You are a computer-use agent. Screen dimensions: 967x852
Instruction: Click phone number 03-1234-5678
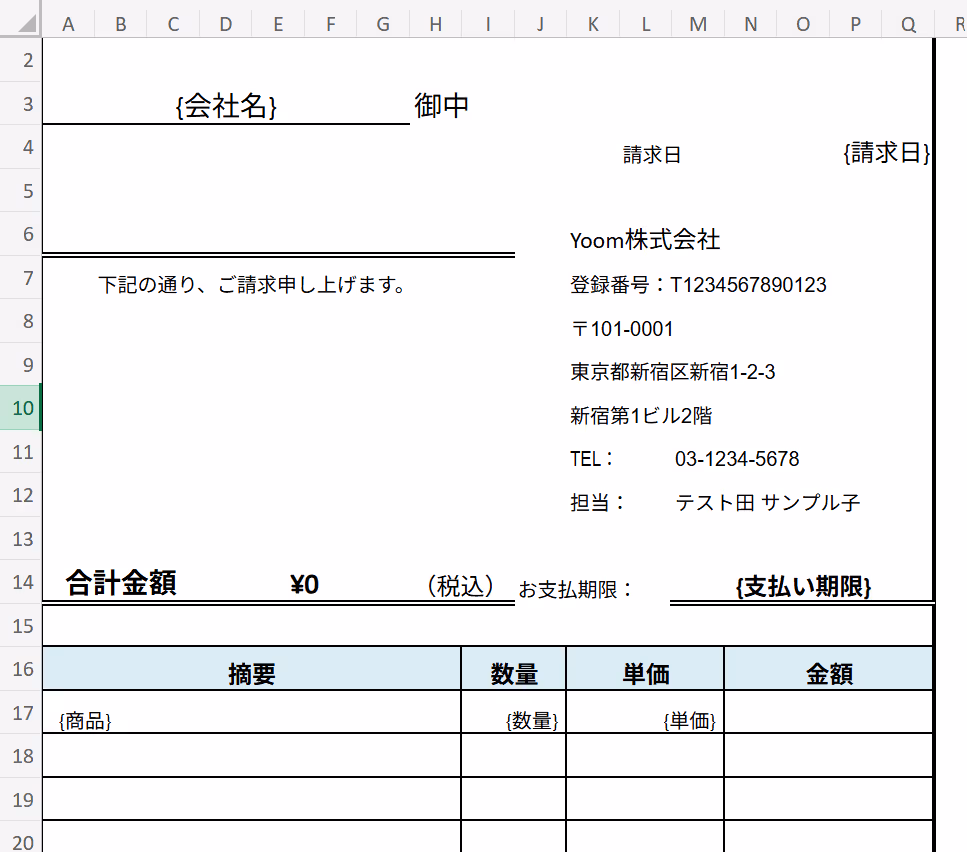(x=737, y=459)
